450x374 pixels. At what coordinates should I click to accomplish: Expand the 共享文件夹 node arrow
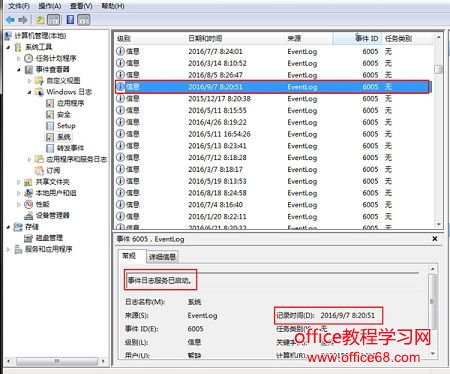point(19,182)
